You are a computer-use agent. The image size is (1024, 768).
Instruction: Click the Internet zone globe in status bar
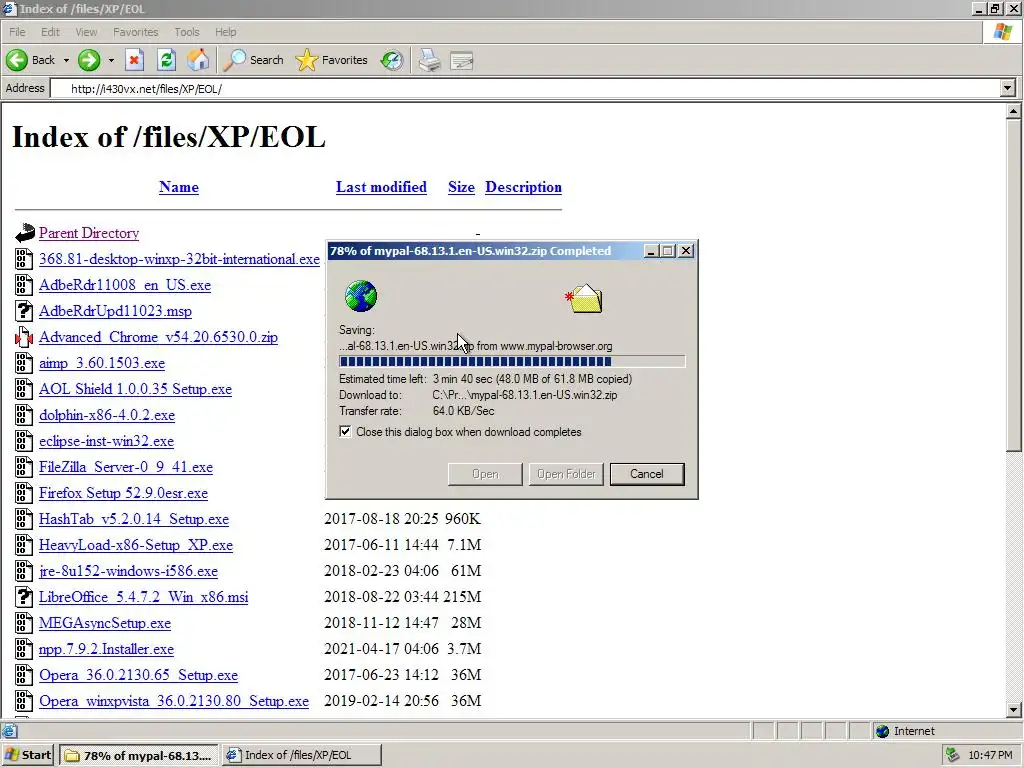(882, 731)
